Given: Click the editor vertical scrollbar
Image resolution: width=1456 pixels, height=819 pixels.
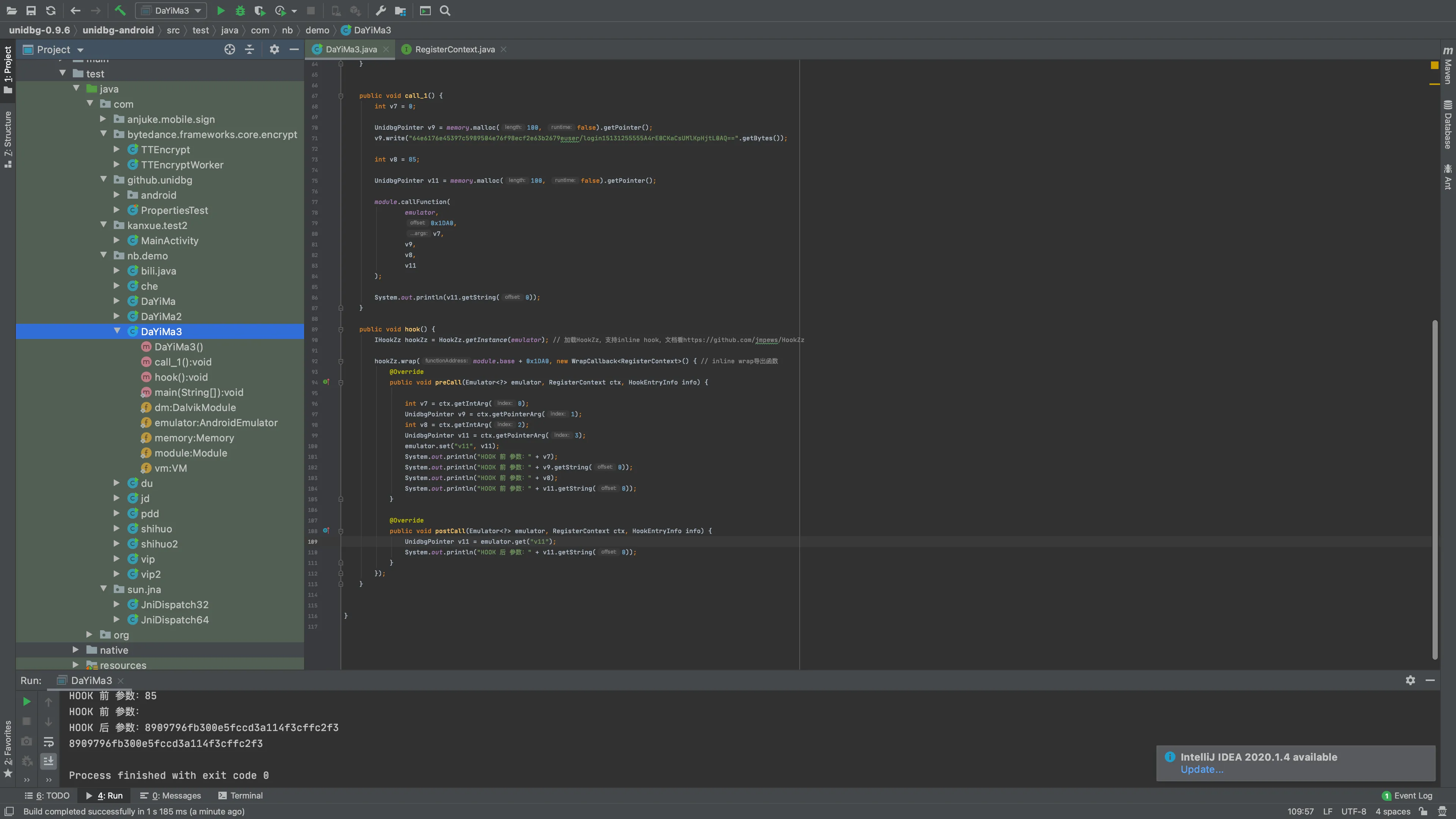Looking at the screenshot, I should click(1434, 490).
